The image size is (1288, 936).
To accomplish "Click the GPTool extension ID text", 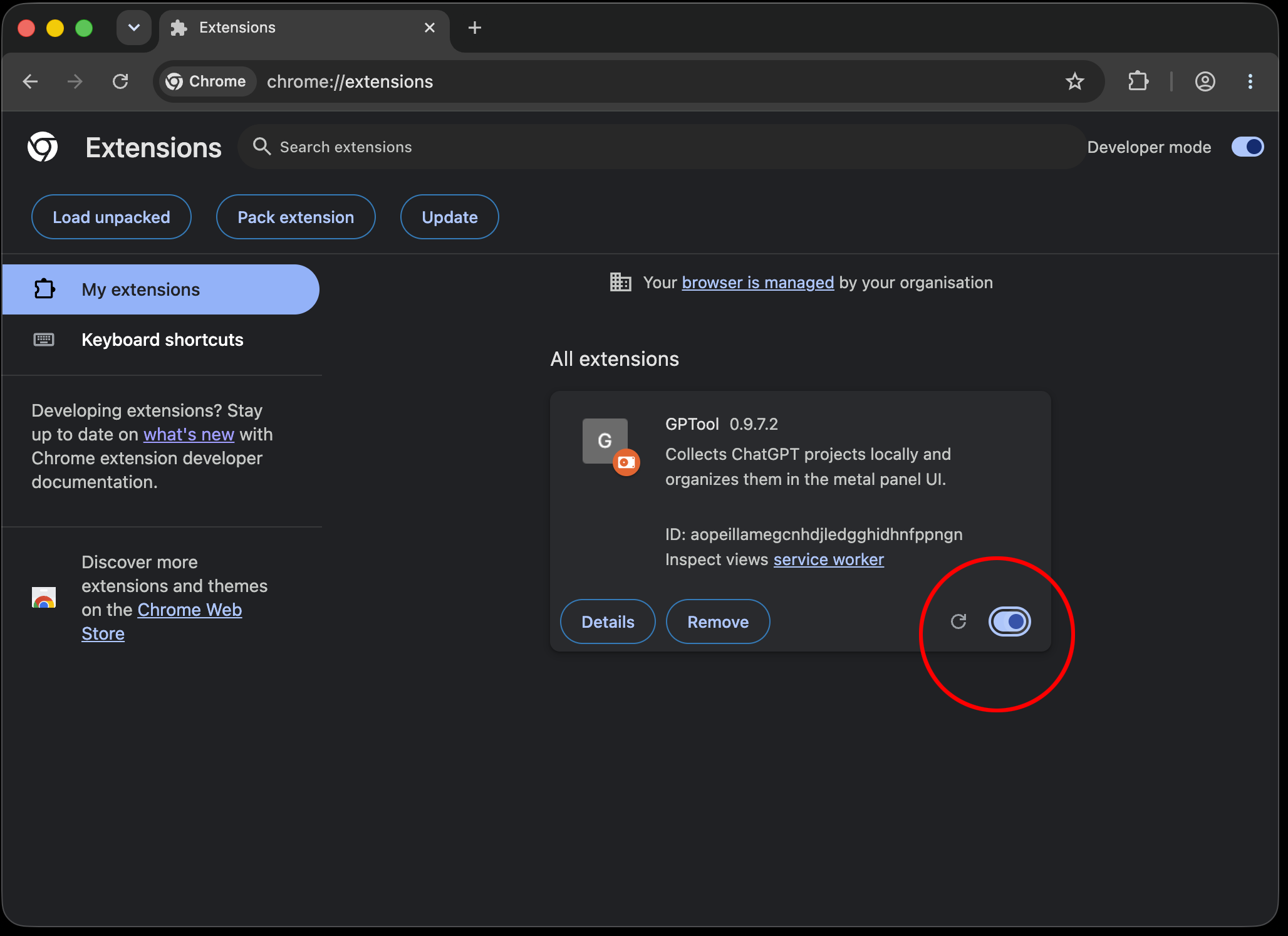I will pos(814,534).
